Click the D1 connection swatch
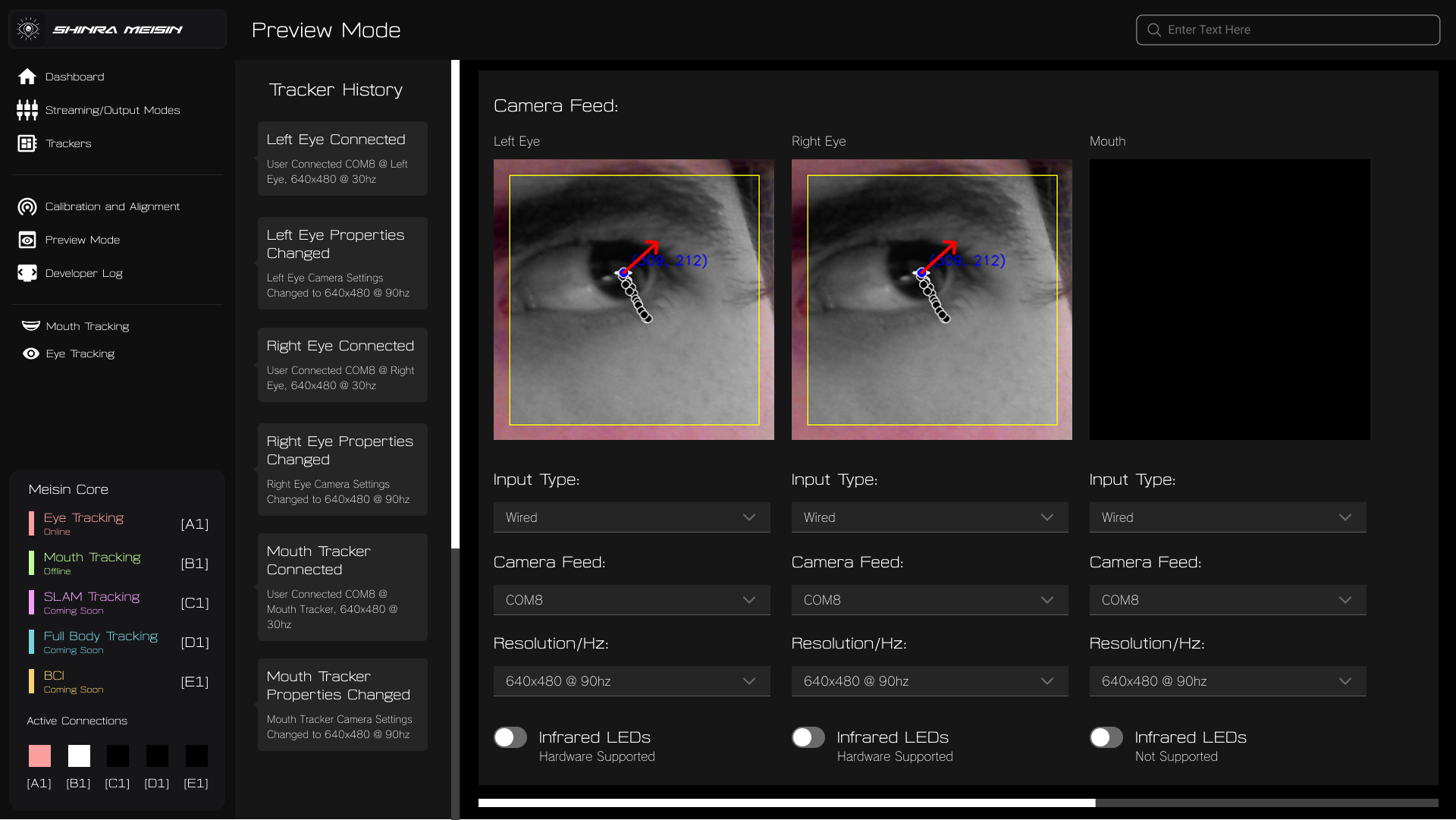The width and height of the screenshot is (1456, 820). pos(157,756)
